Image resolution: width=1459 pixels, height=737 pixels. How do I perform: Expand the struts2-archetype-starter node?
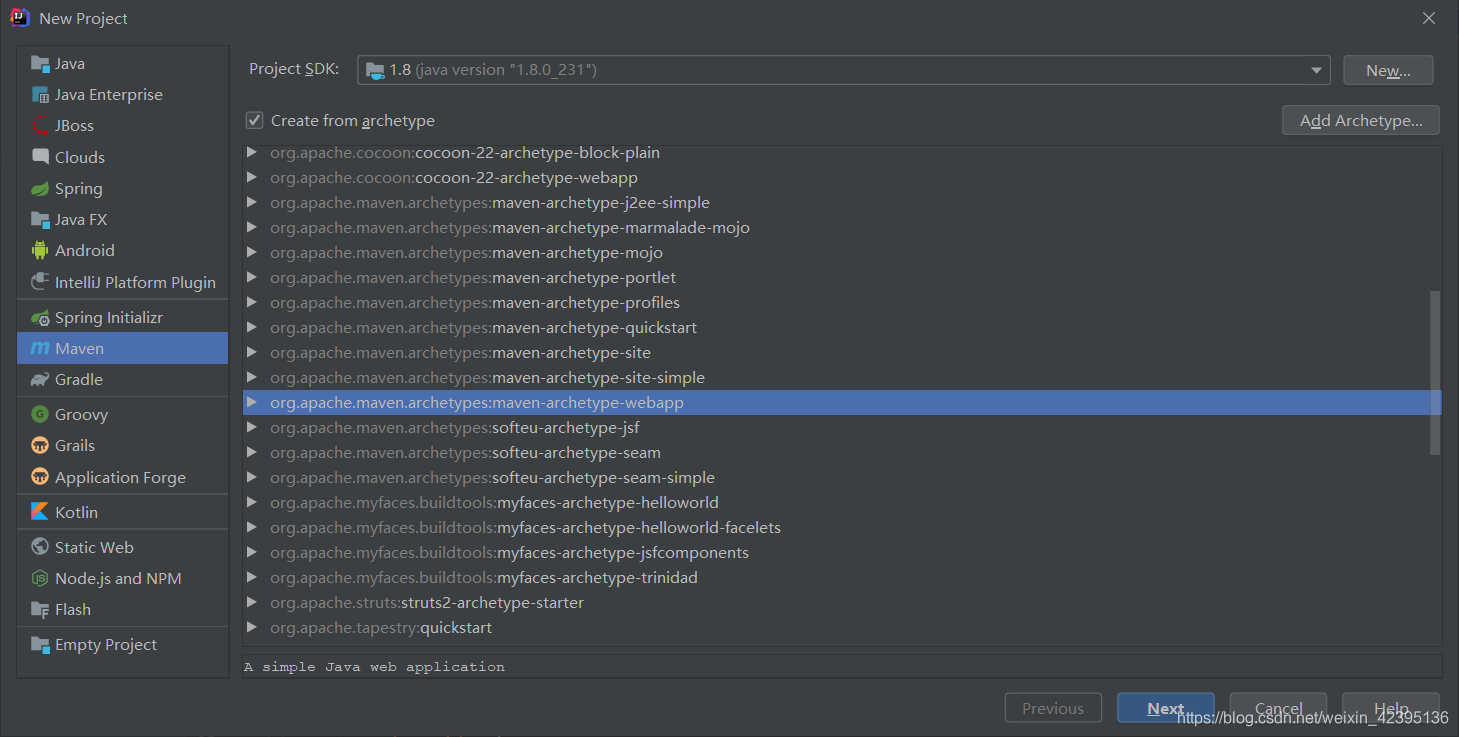252,603
